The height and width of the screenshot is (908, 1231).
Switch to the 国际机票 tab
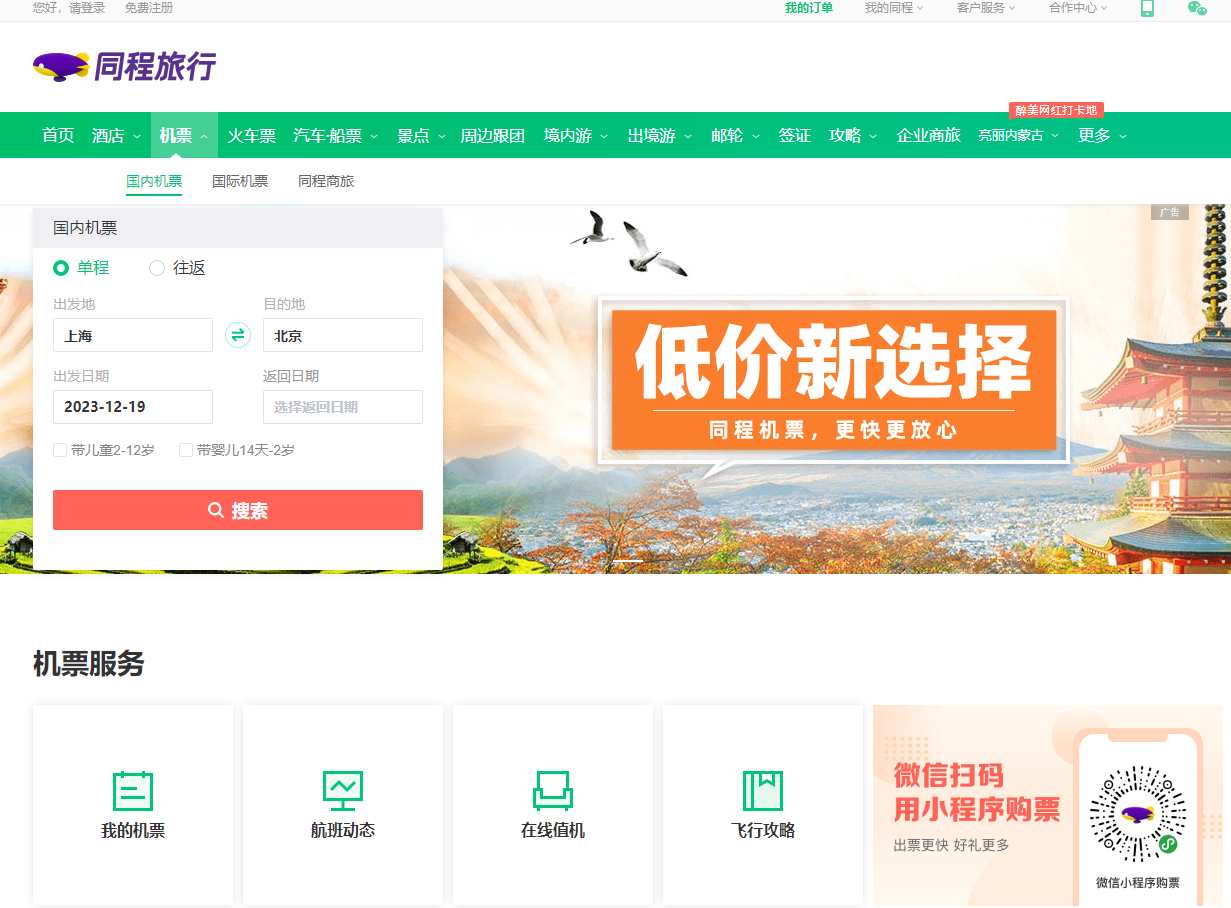pos(240,181)
